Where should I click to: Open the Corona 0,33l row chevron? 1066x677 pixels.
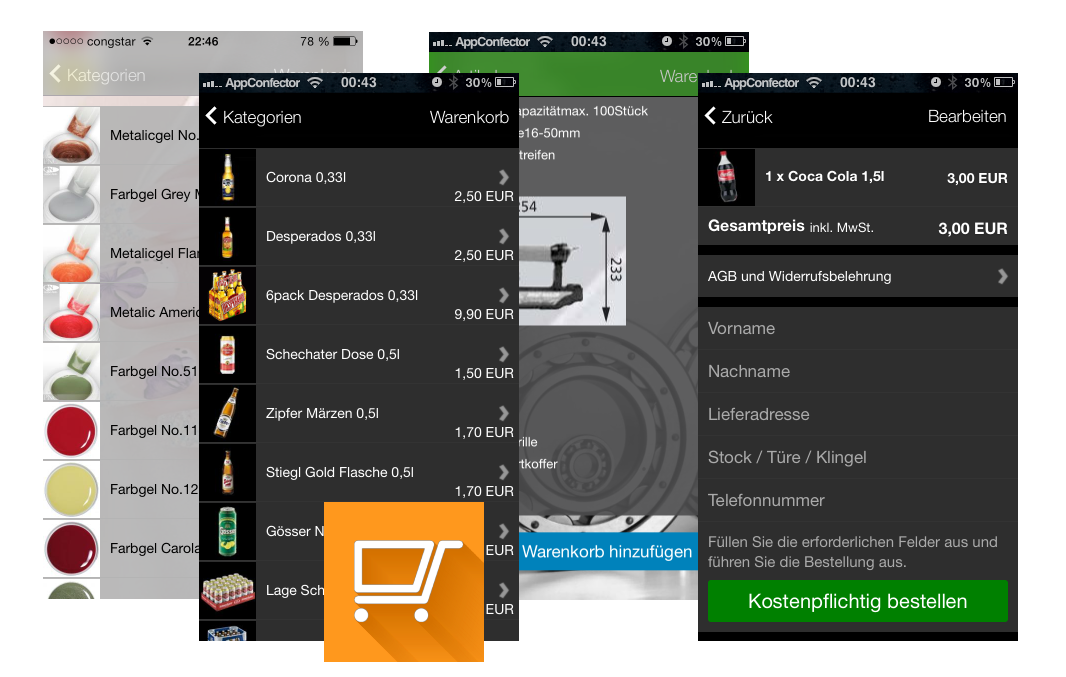point(504,177)
